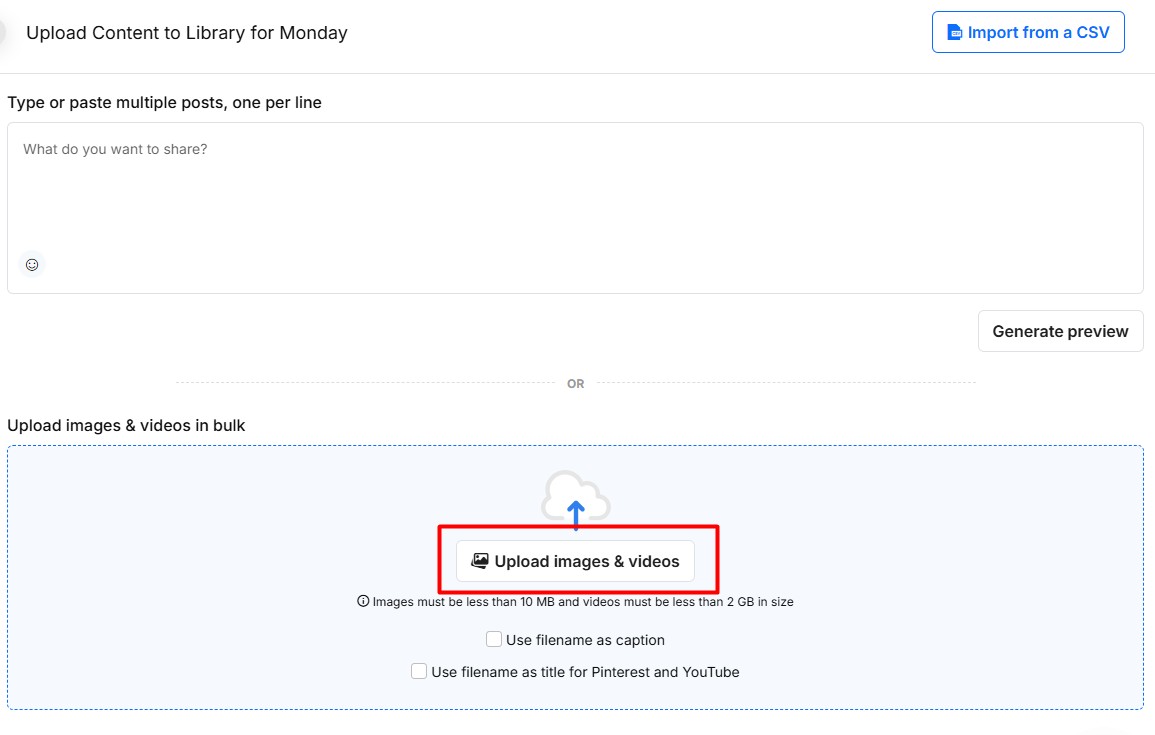Viewport: 1155px width, 735px height.
Task: Enable the "Use filename as caption" checkbox
Action: (493, 638)
